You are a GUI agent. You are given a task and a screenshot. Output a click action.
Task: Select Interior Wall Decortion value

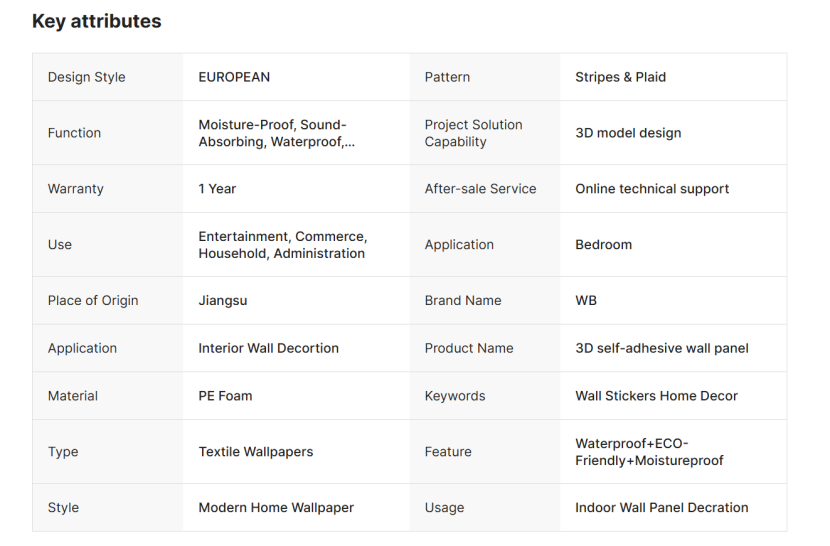268,349
